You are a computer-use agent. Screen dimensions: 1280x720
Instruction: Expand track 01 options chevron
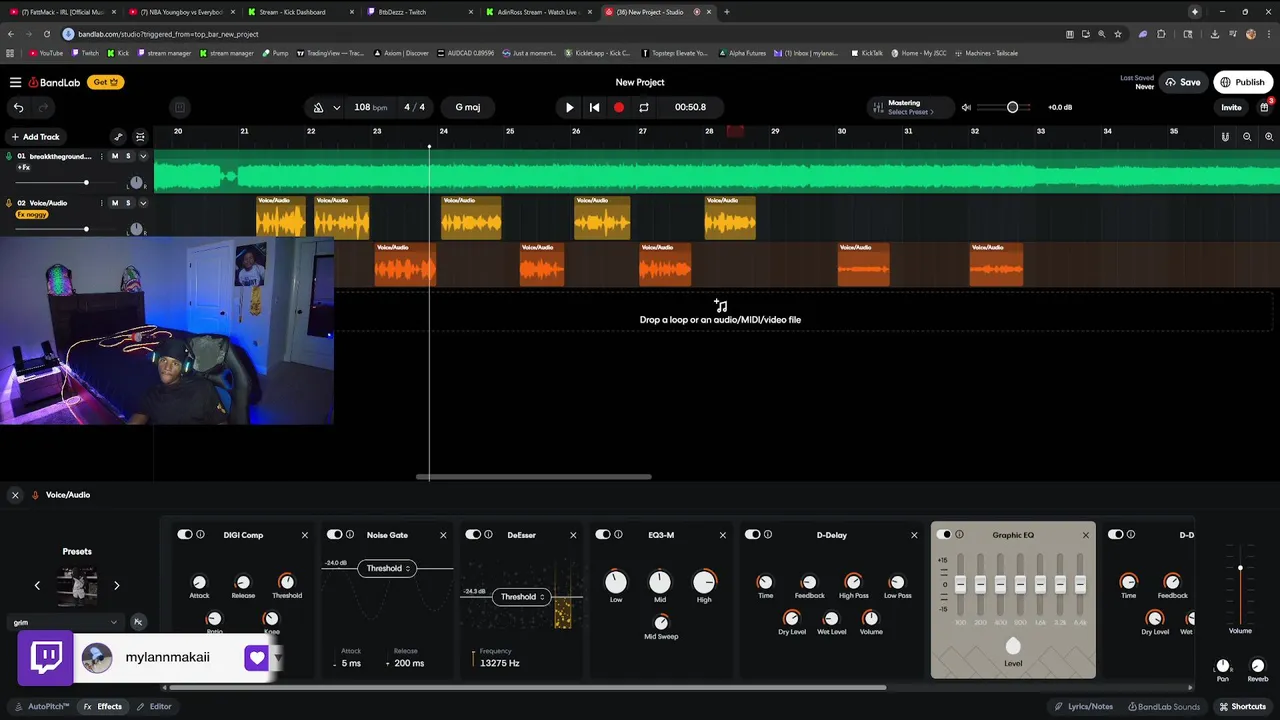[143, 156]
